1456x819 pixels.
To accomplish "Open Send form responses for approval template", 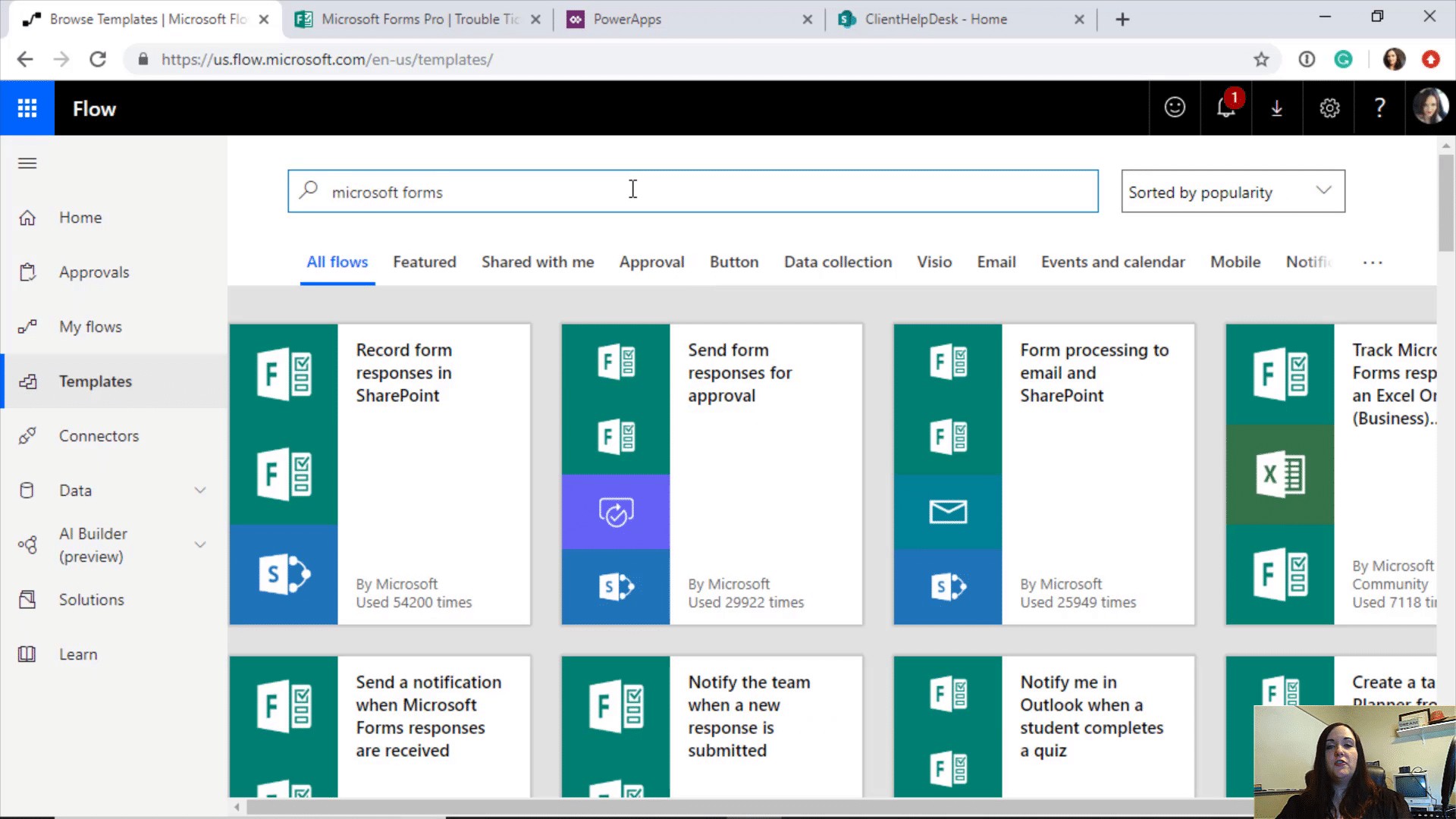I will pos(712,475).
